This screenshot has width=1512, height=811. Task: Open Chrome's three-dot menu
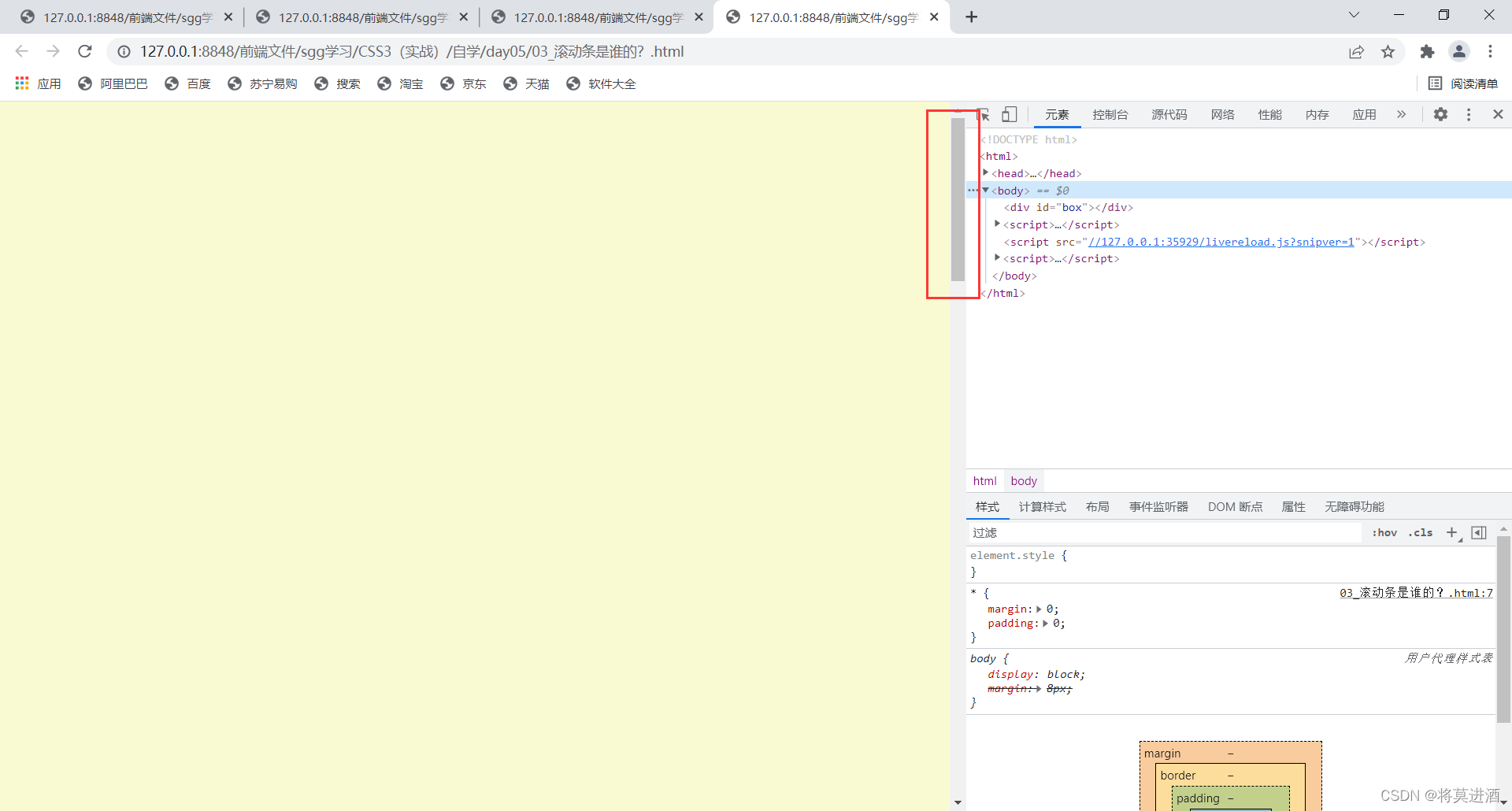point(1490,51)
